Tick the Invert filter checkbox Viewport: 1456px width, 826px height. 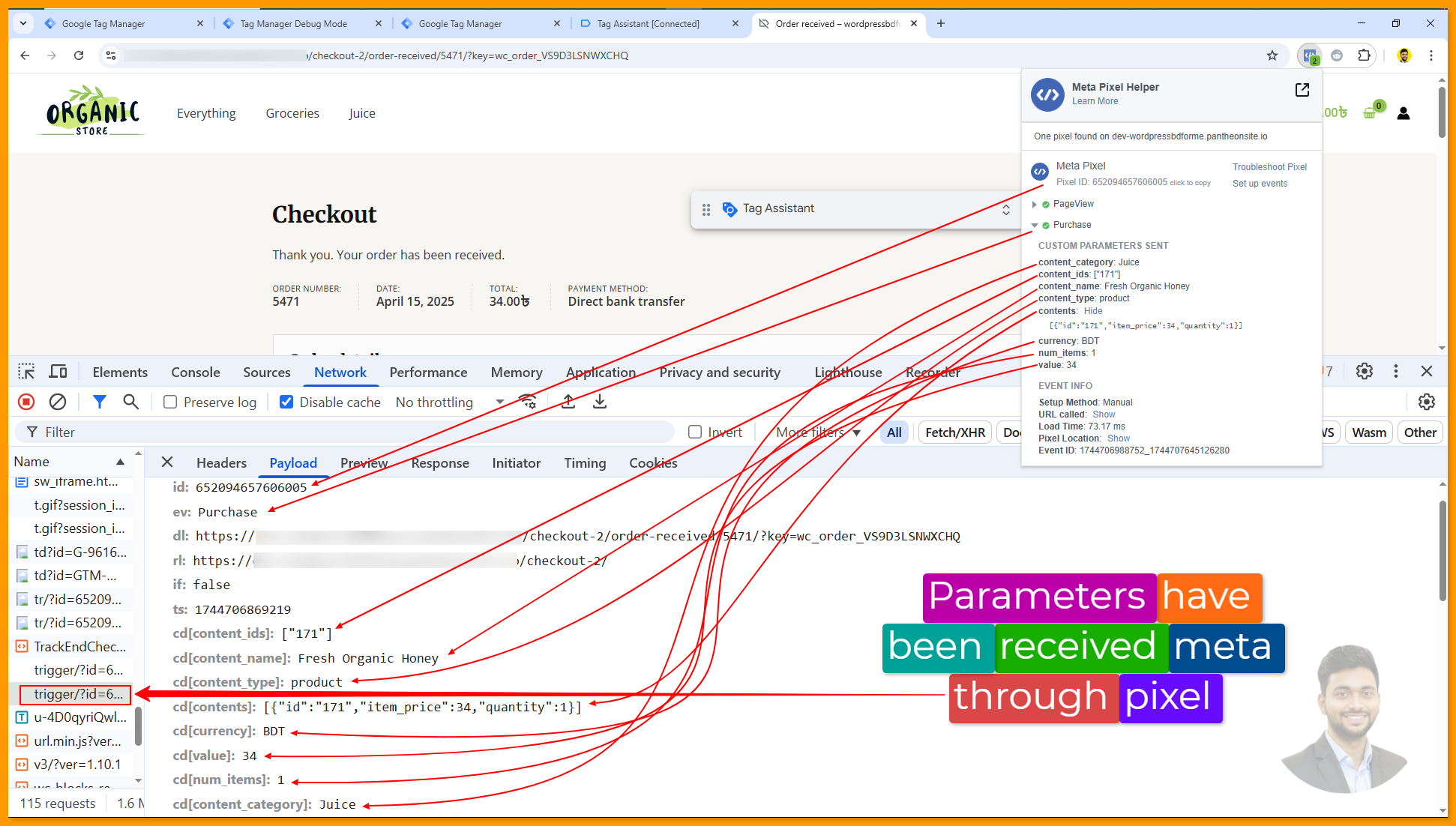(x=695, y=432)
